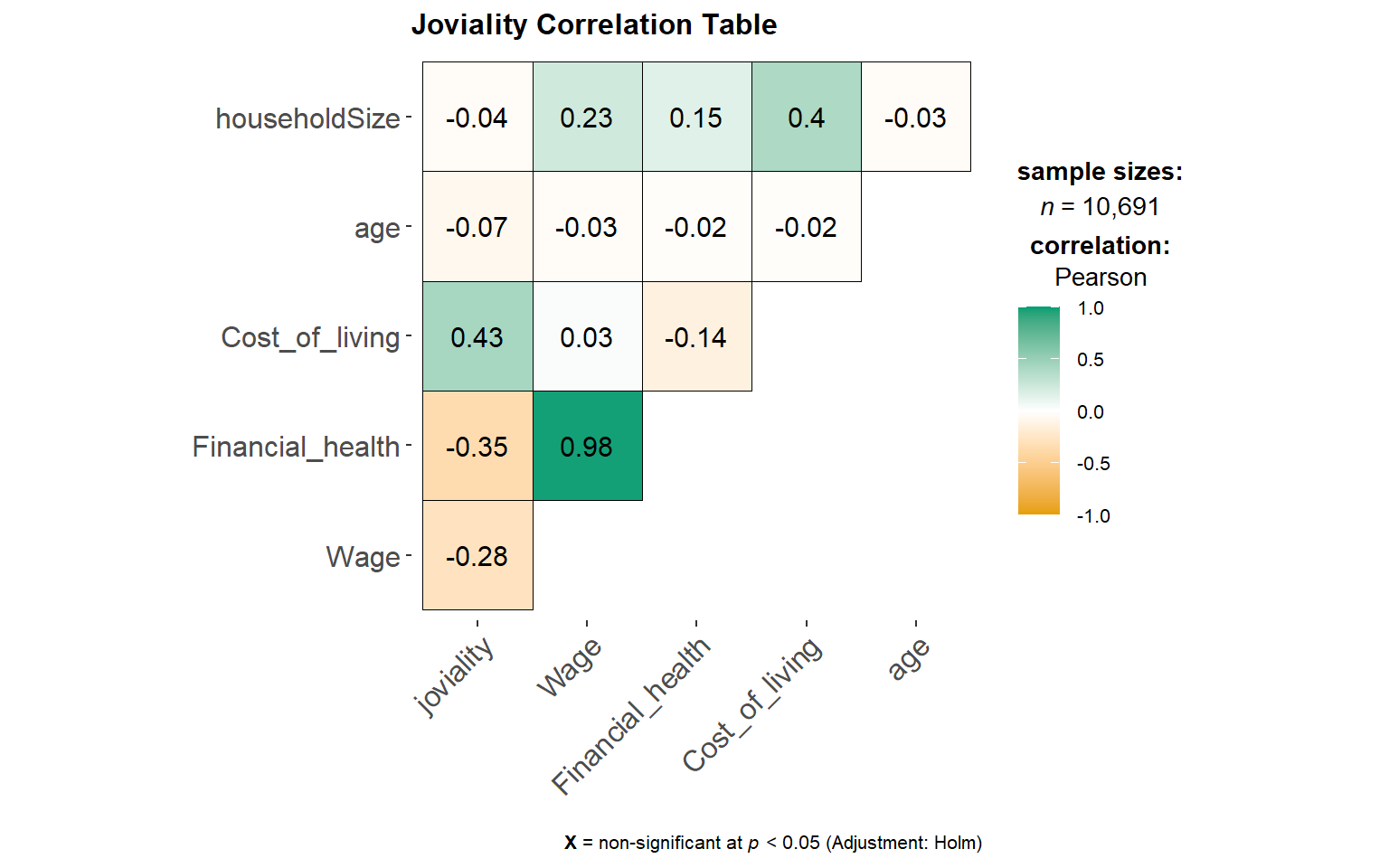Image resolution: width=1389 pixels, height=868 pixels.
Task: Click the Financial_health row label
Action: (x=296, y=447)
